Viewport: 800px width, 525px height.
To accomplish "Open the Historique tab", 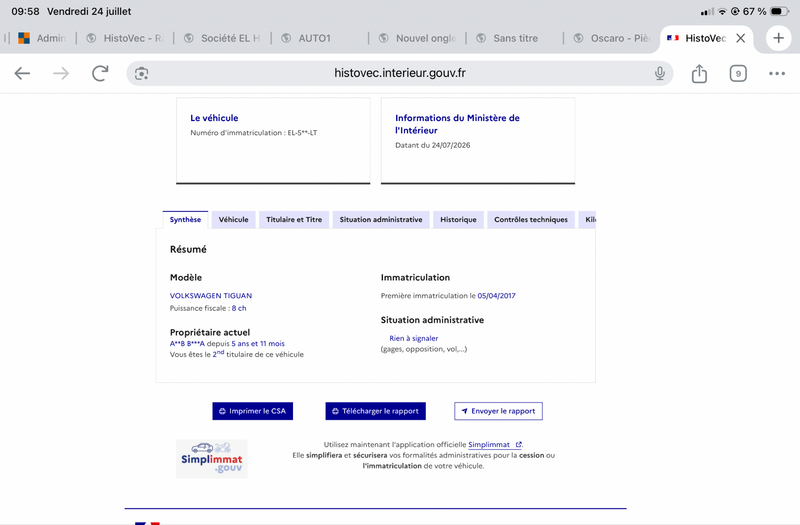I will pos(458,219).
